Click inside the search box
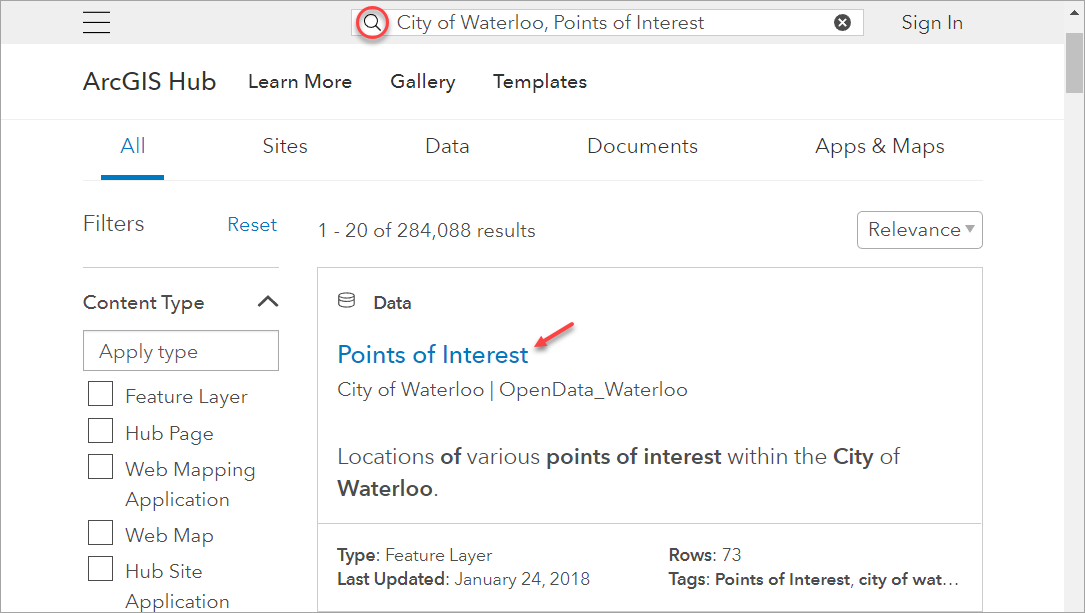Screen dimensions: 1085x613 click(x=608, y=23)
